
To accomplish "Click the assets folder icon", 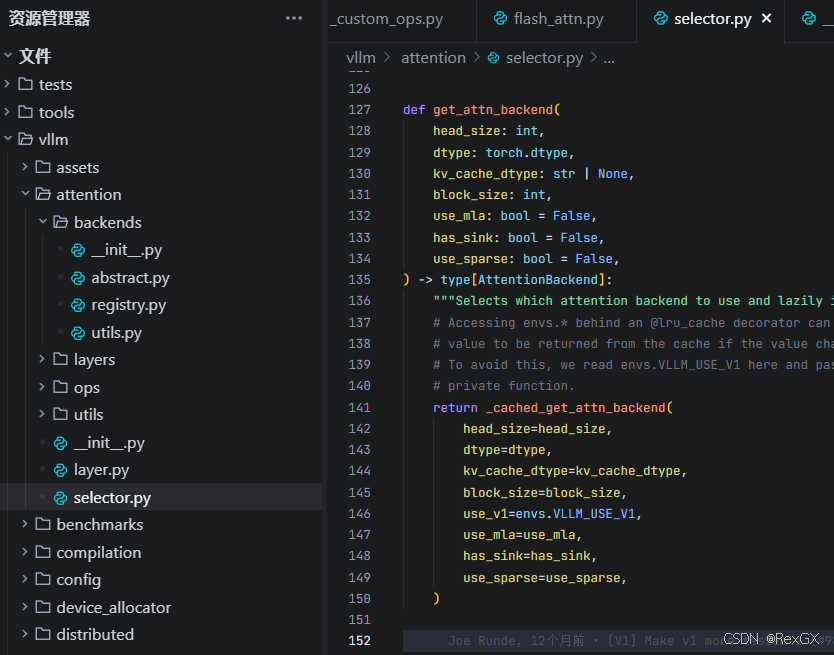I will pyautogui.click(x=43, y=167).
